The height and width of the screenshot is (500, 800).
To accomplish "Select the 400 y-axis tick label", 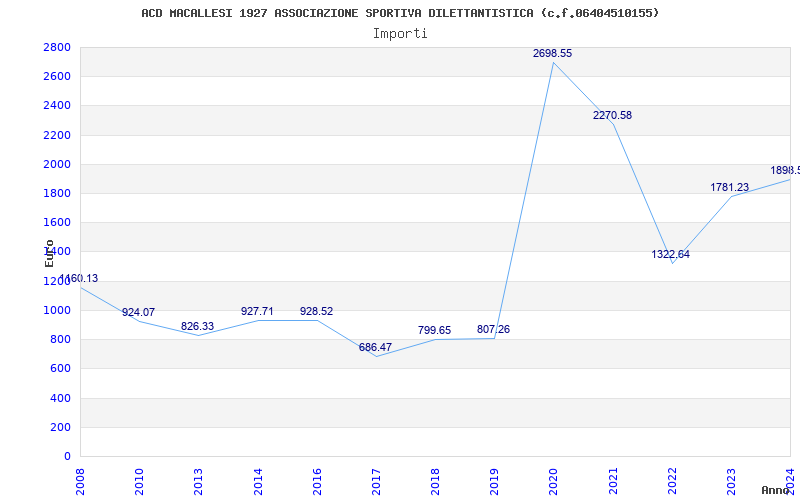I will 61,398.
